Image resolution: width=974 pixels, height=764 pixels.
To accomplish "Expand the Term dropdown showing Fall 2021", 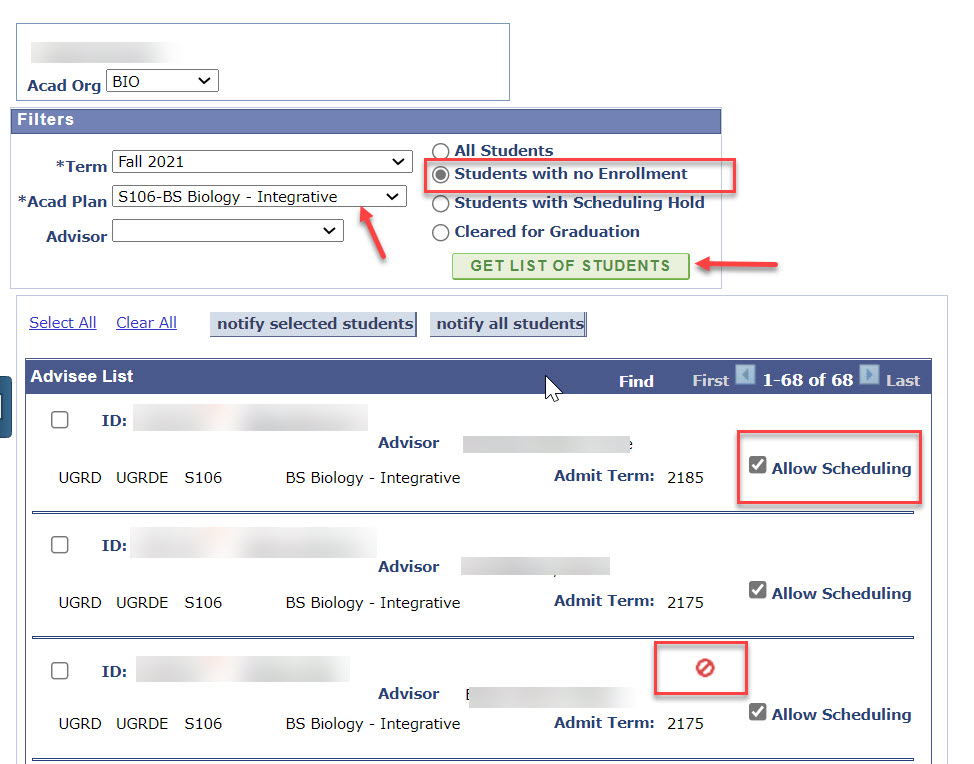I will coord(262,162).
